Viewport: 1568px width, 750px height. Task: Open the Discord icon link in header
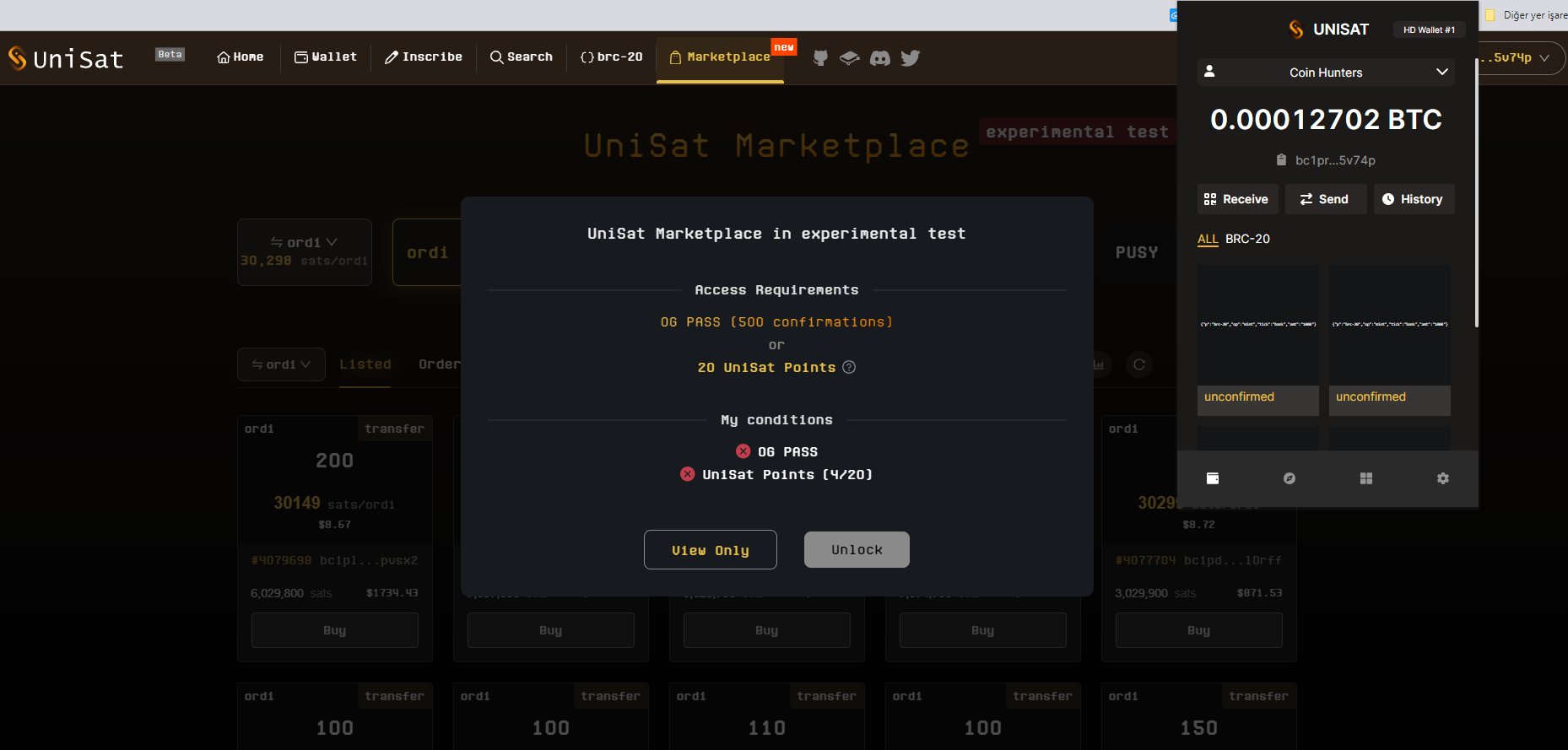tap(879, 57)
